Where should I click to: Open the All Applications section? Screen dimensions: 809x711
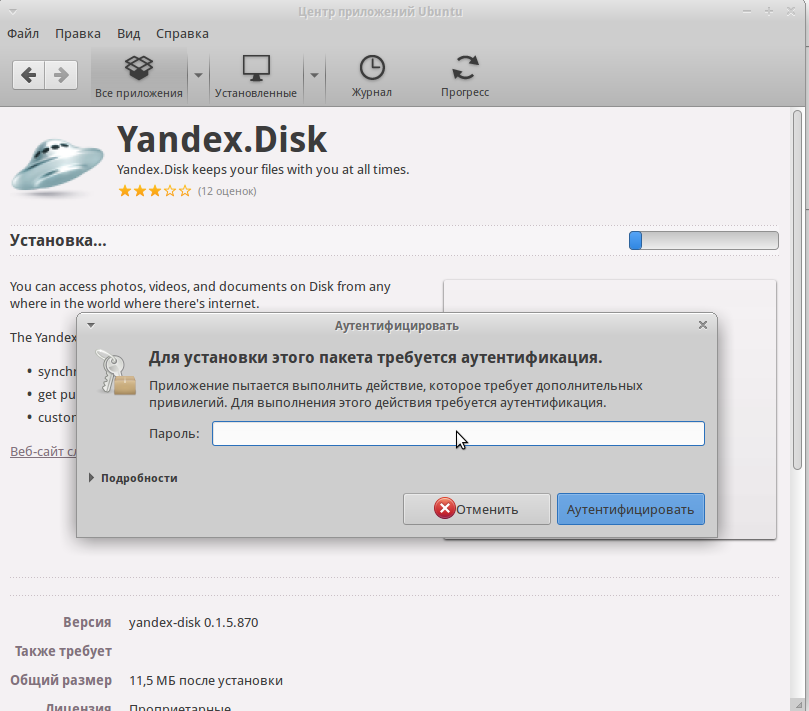[x=139, y=76]
